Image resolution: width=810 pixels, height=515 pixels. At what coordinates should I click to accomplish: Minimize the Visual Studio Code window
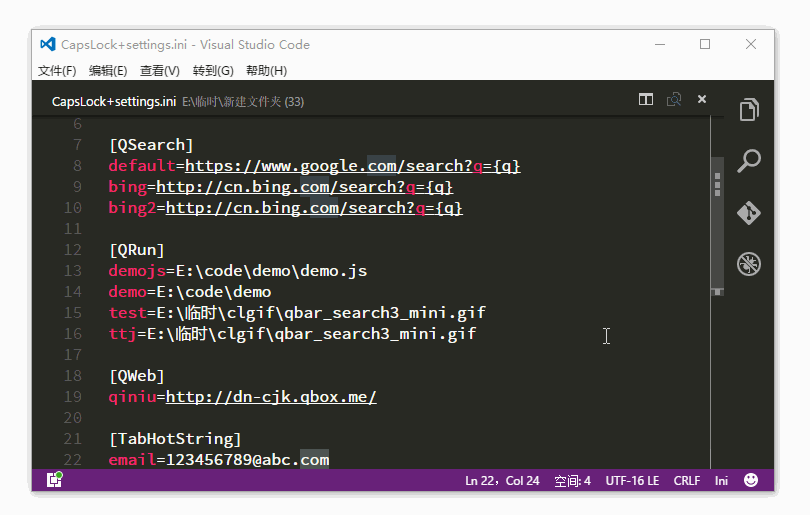(x=660, y=44)
